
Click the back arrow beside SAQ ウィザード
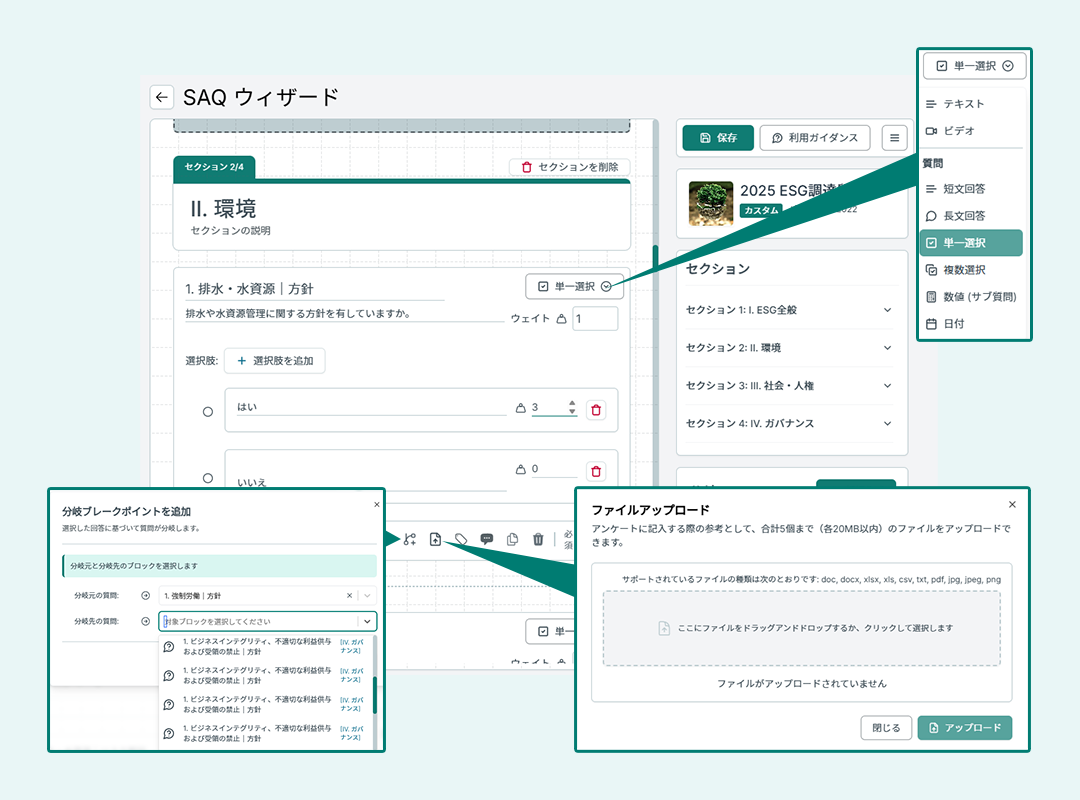coord(161,97)
